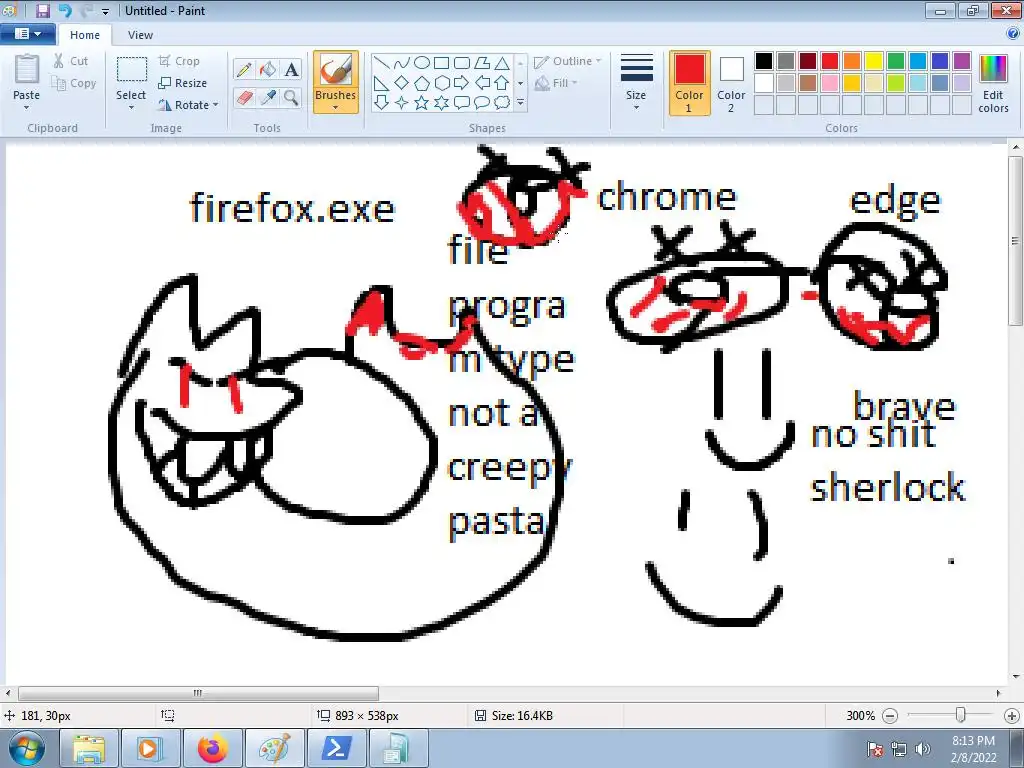This screenshot has height=768, width=1024.
Task: Pick the purple color swatch
Action: coord(962,61)
